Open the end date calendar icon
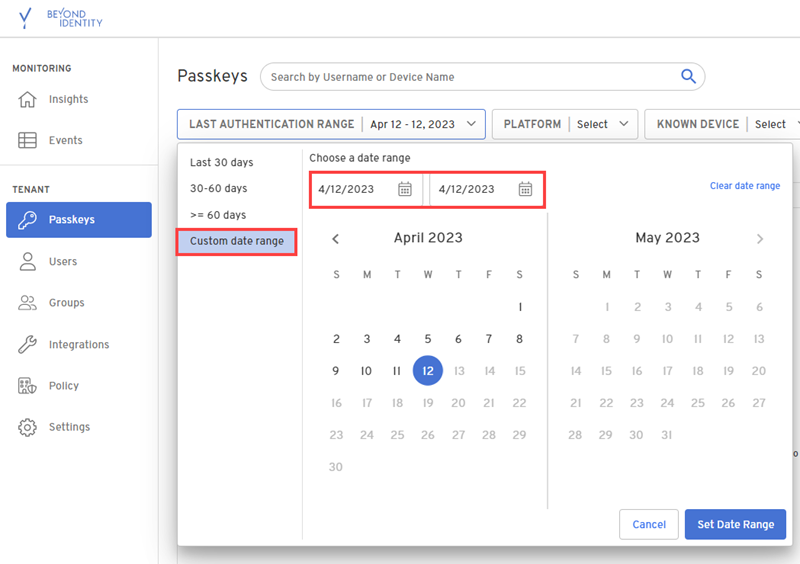 coord(525,189)
